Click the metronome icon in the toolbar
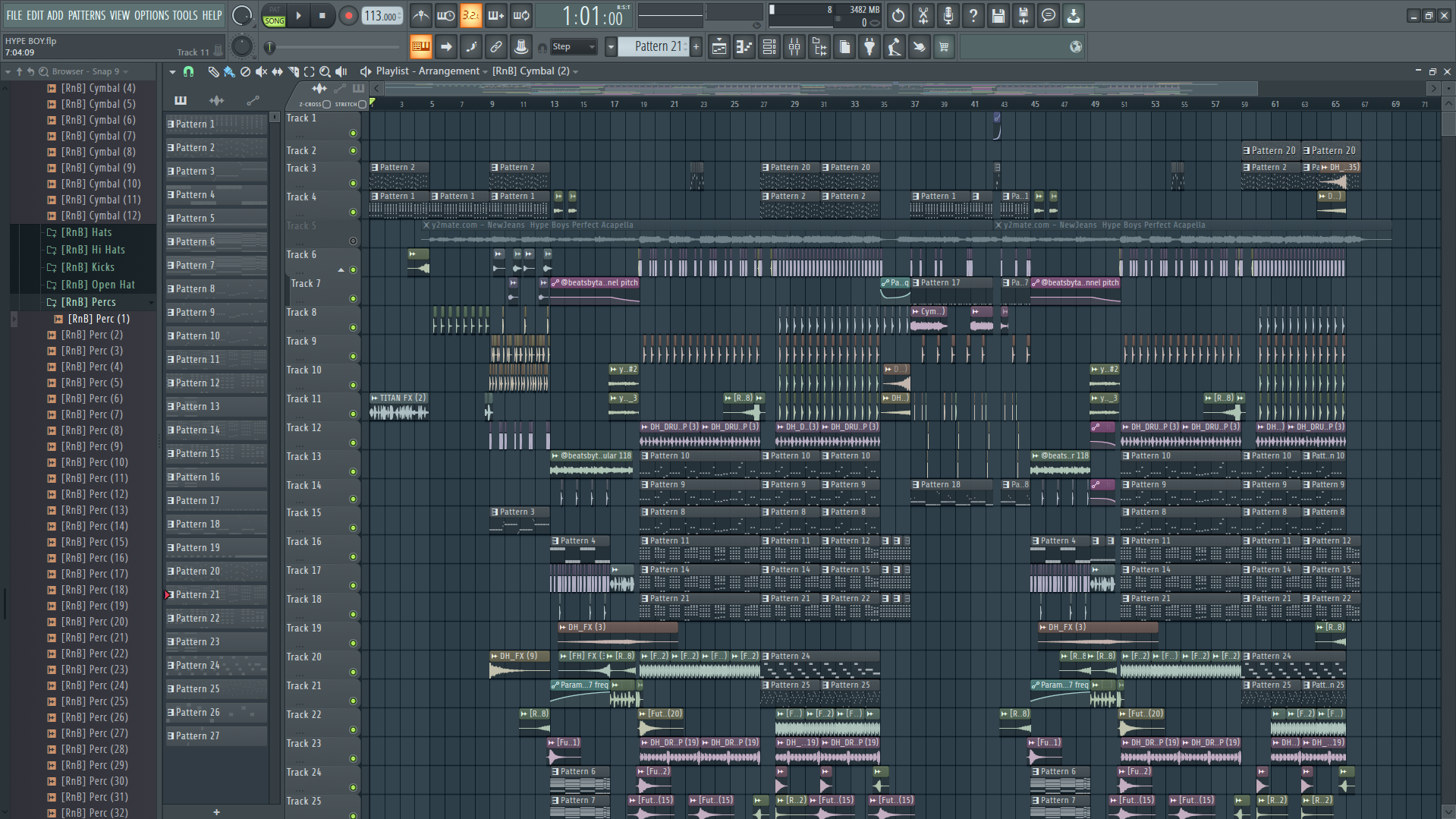The height and width of the screenshot is (819, 1456). click(x=421, y=15)
